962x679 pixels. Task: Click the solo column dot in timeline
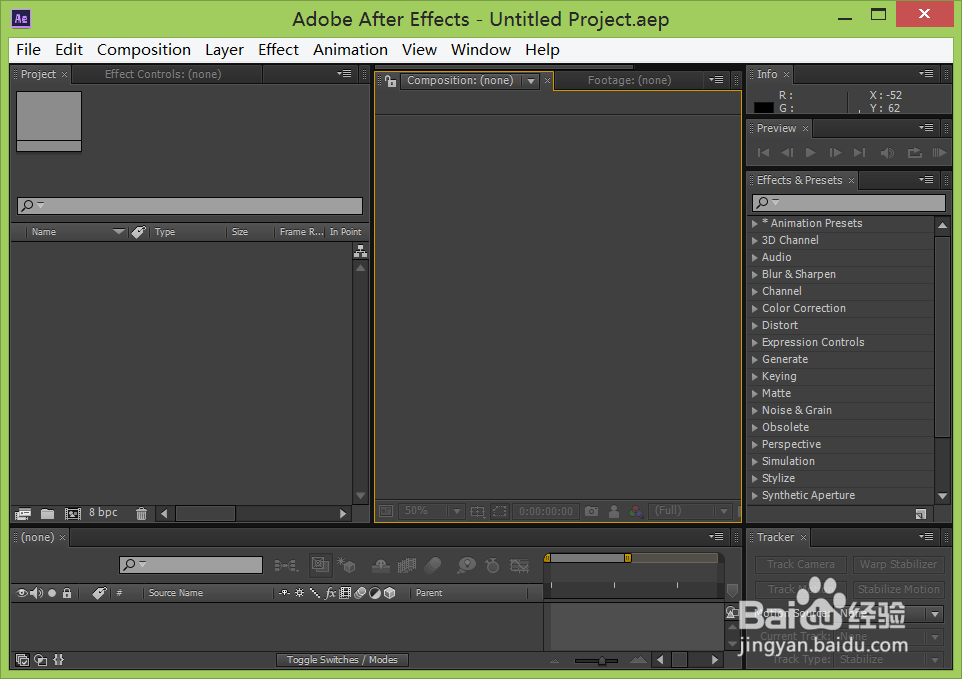coord(52,593)
